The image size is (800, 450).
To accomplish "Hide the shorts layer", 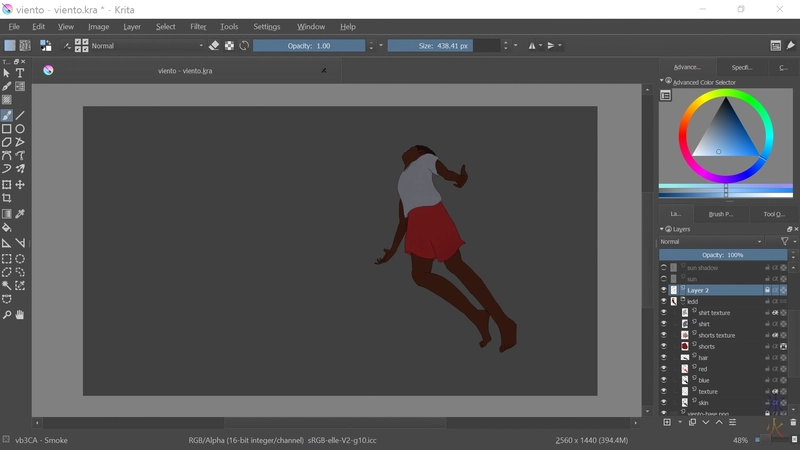I will [663, 346].
